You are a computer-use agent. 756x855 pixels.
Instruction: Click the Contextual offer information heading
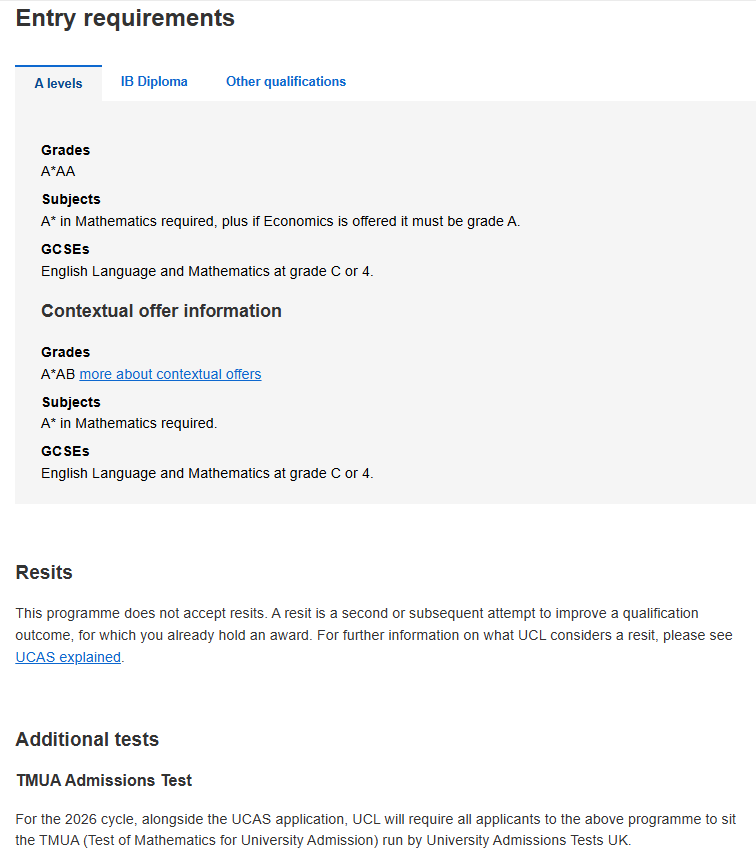(161, 311)
